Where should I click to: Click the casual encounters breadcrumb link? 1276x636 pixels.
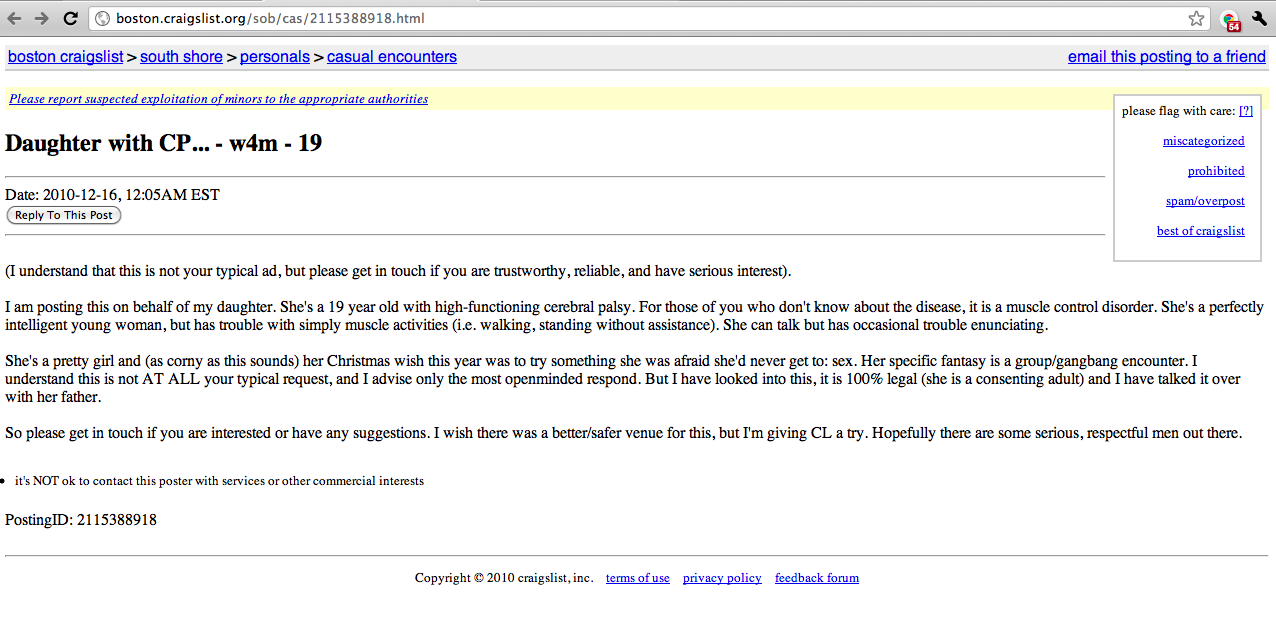[391, 57]
